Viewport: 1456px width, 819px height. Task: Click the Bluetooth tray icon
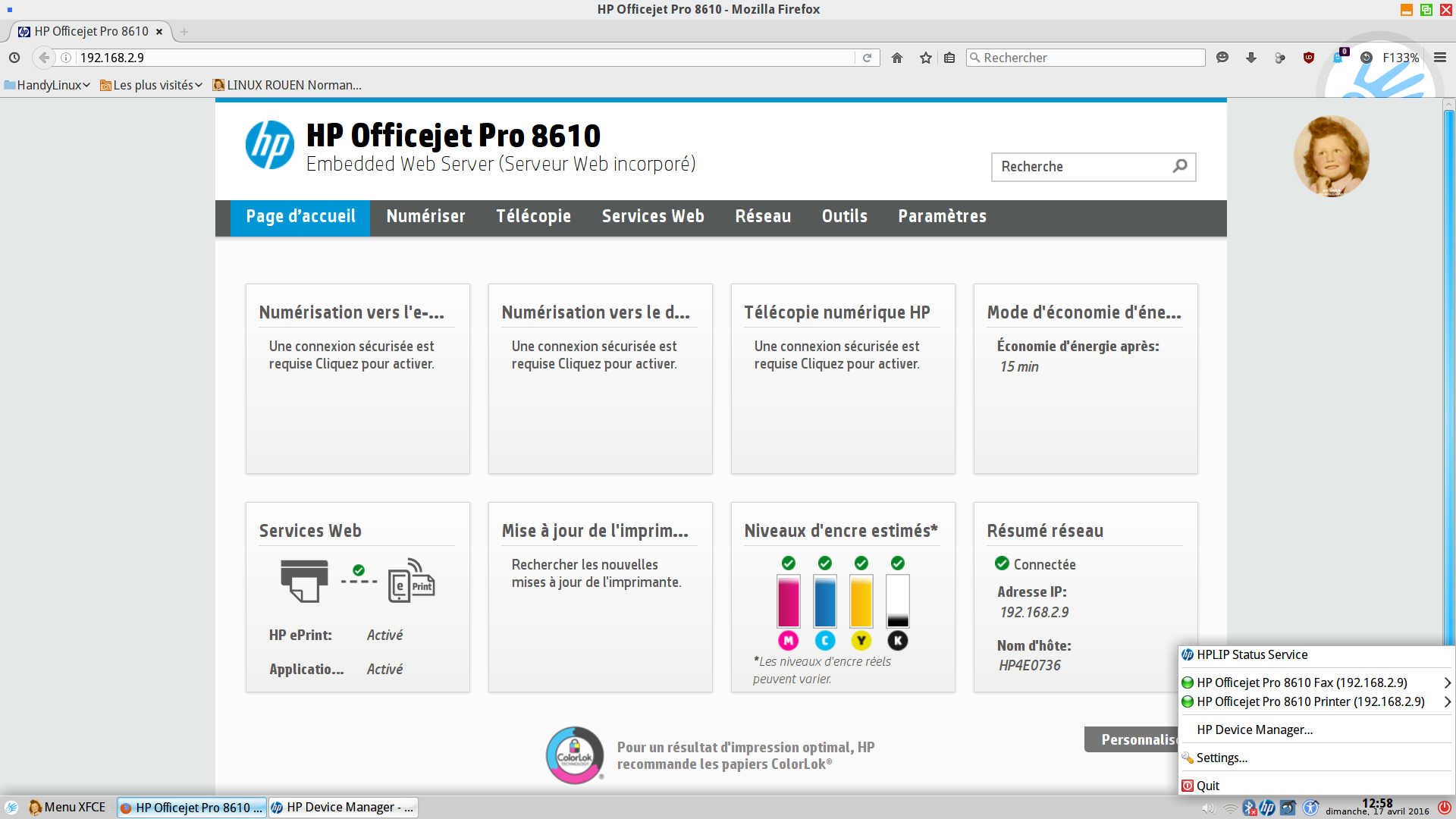pos(1249,808)
